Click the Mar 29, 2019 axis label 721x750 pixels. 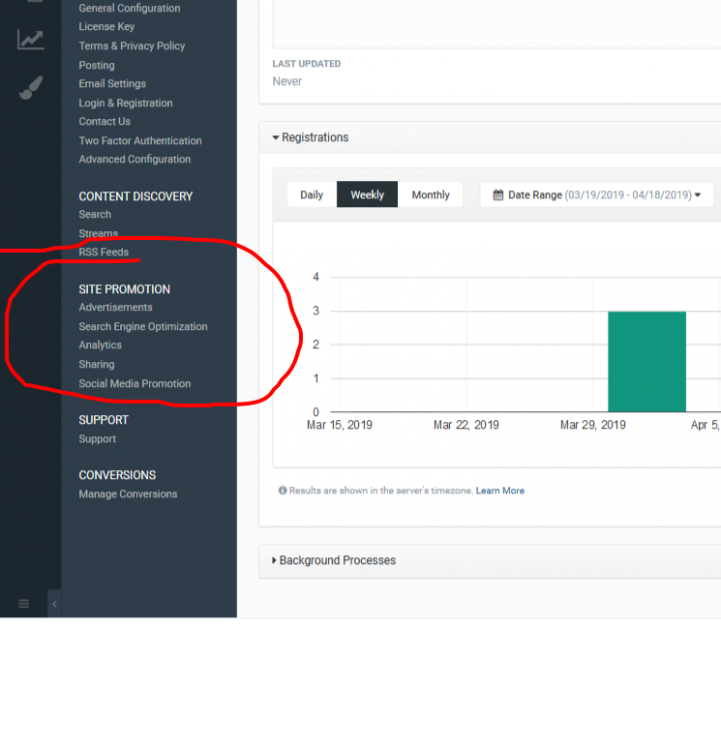(593, 425)
